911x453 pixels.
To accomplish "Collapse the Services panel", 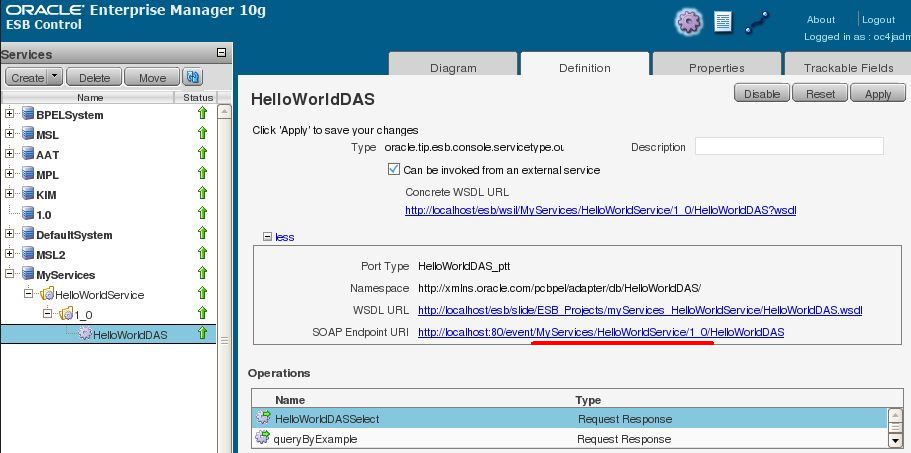I will click(221, 53).
